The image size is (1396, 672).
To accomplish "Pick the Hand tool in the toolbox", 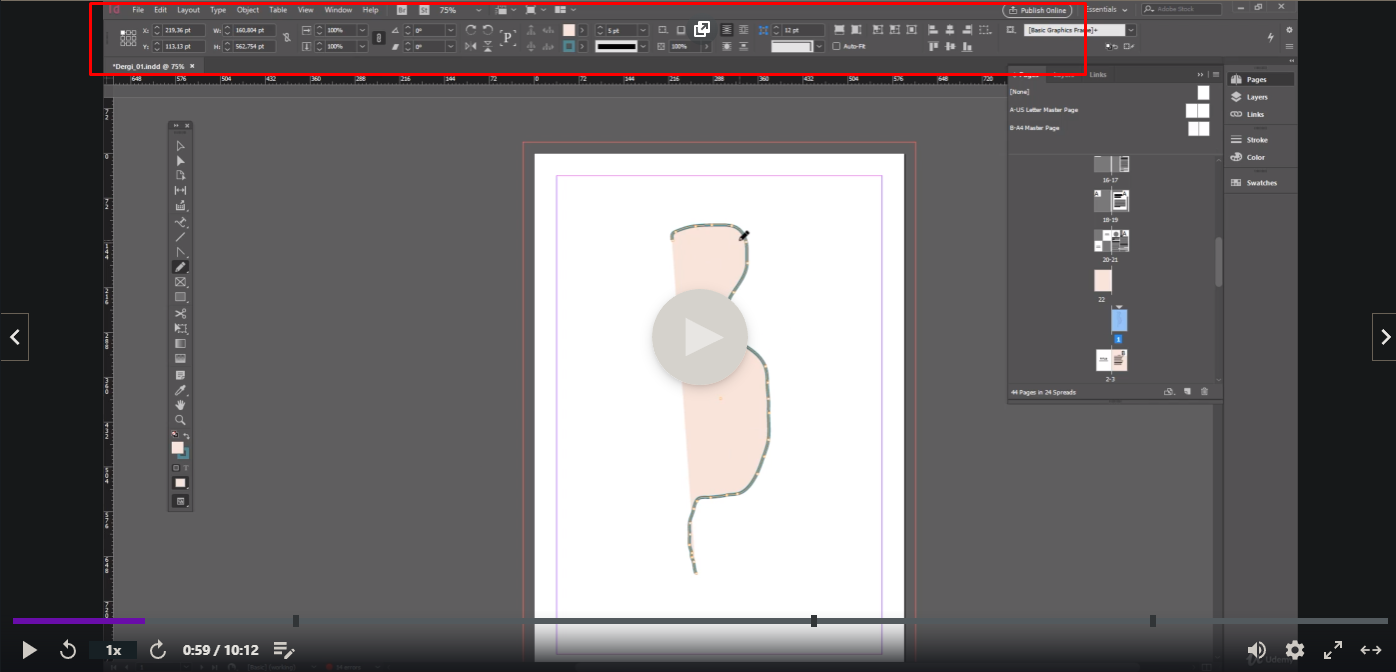I will [180, 405].
